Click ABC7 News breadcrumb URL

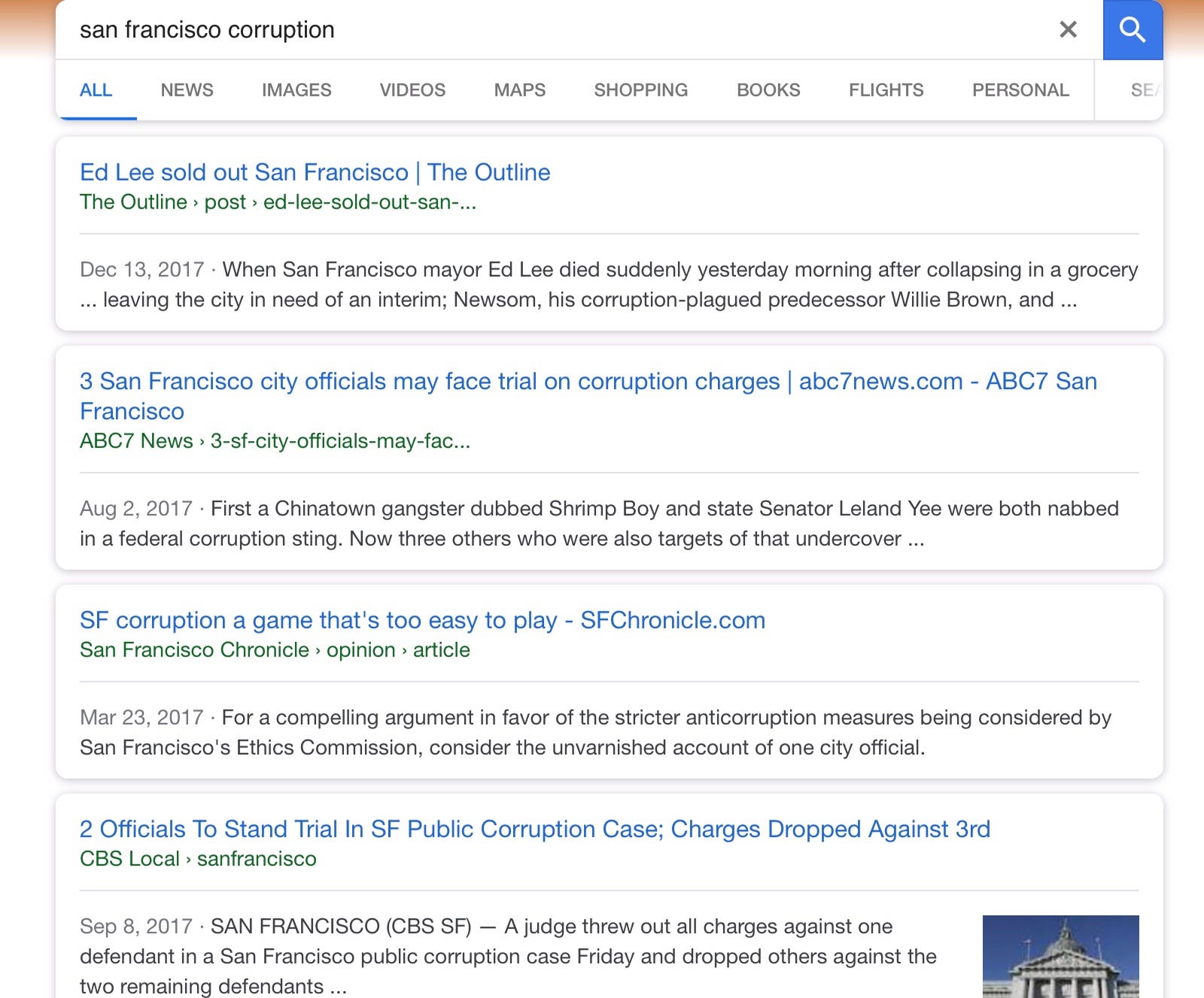click(x=275, y=440)
